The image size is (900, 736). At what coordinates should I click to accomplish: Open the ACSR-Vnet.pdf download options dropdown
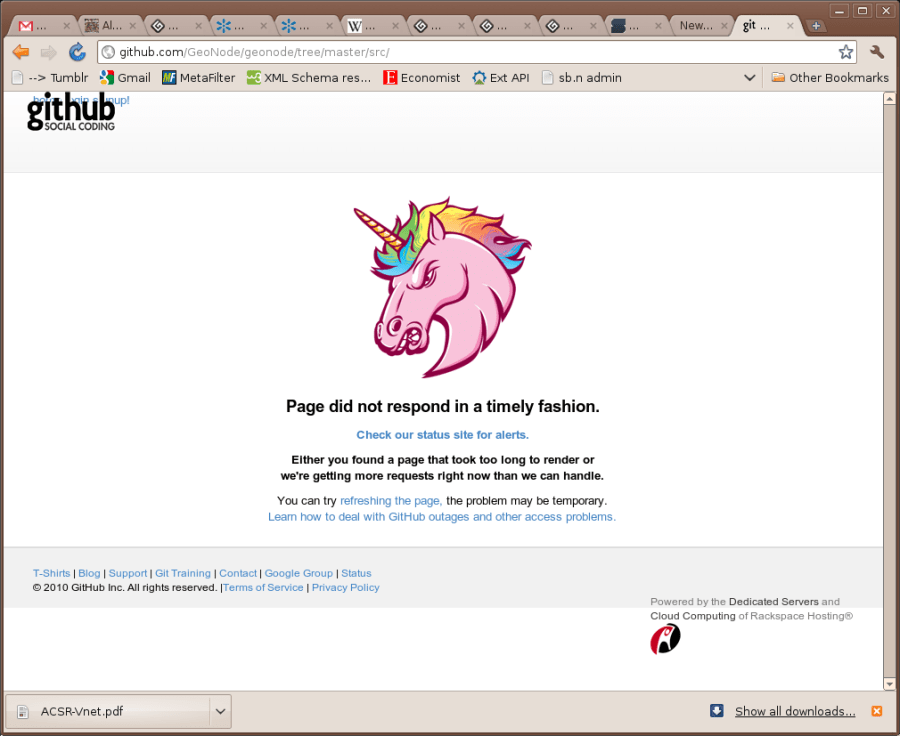click(x=219, y=711)
